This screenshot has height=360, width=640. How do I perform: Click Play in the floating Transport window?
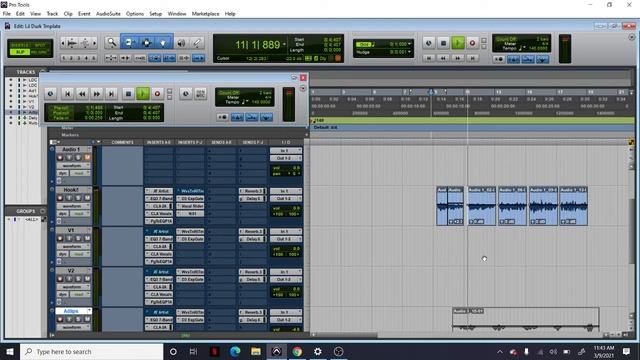coord(142,94)
